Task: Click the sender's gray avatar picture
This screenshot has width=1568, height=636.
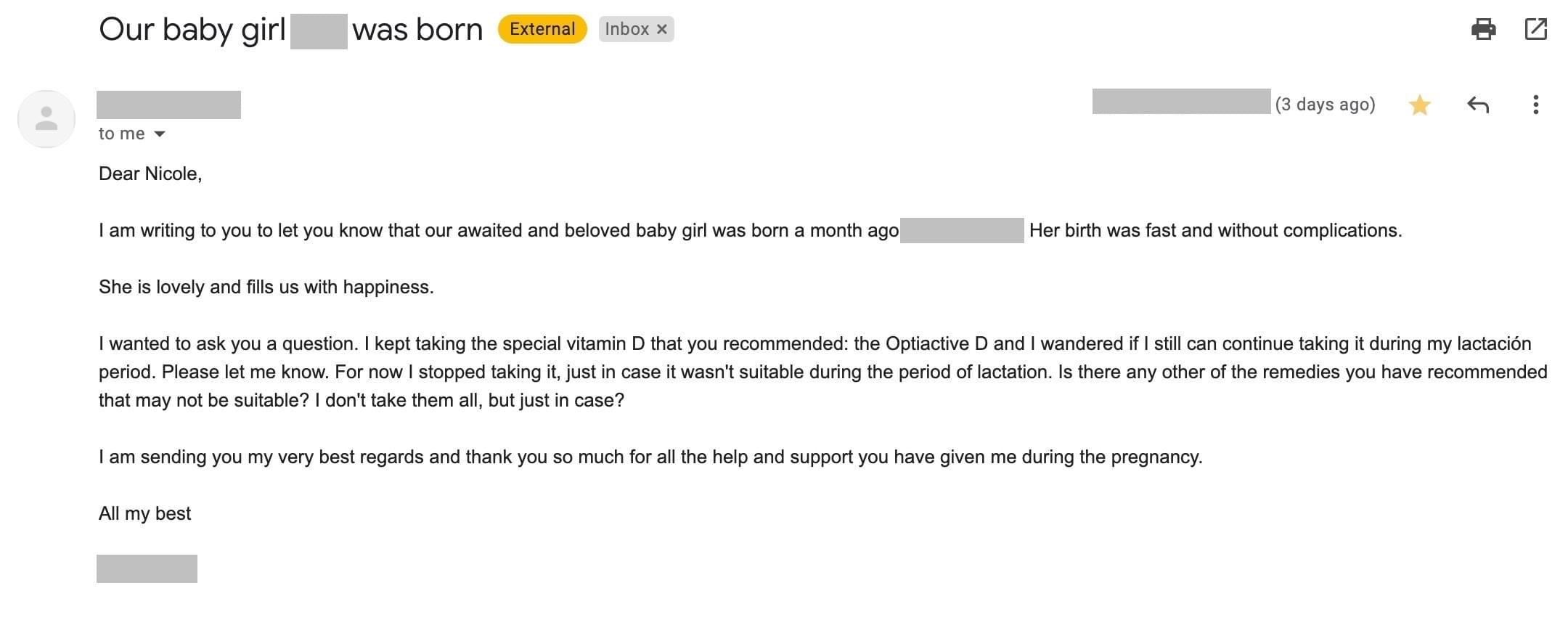Action: click(x=46, y=119)
